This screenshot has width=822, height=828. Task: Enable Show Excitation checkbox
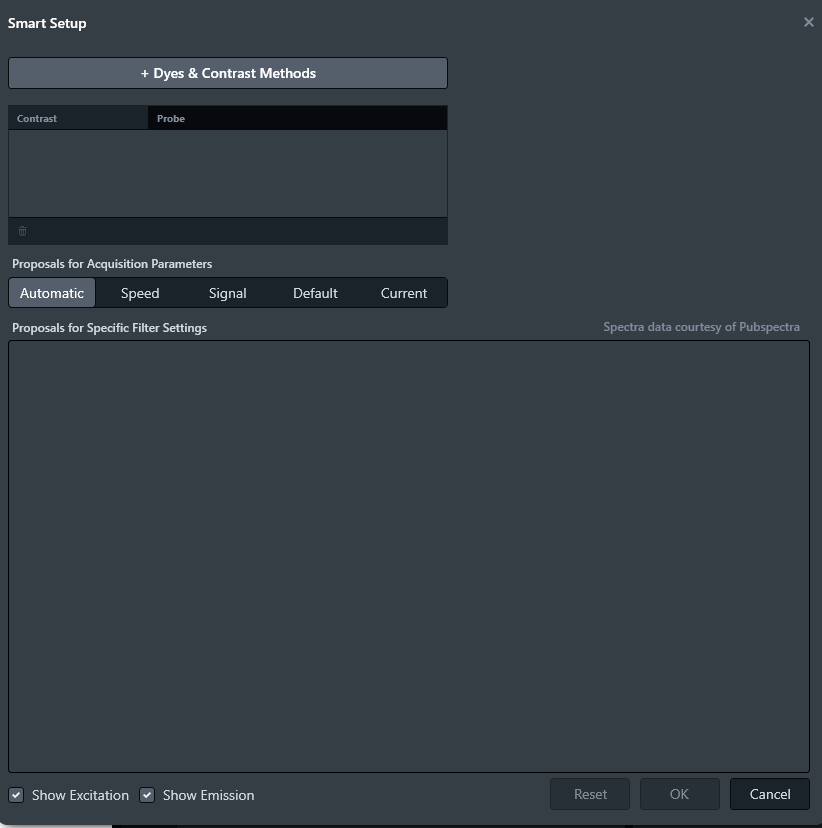16,795
